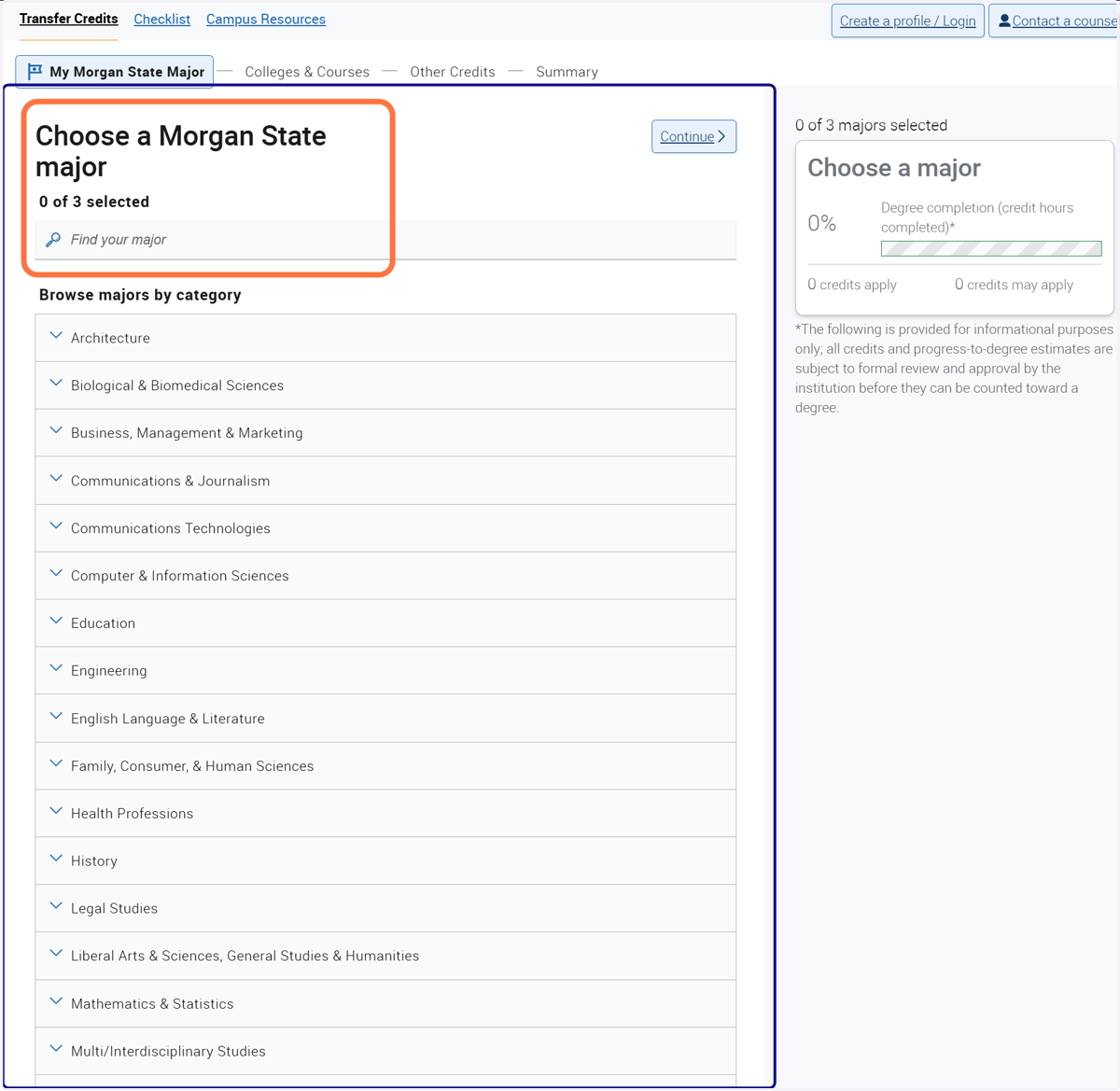Image resolution: width=1120 pixels, height=1091 pixels.
Task: Click the '0 credits may apply' text
Action: click(1014, 285)
